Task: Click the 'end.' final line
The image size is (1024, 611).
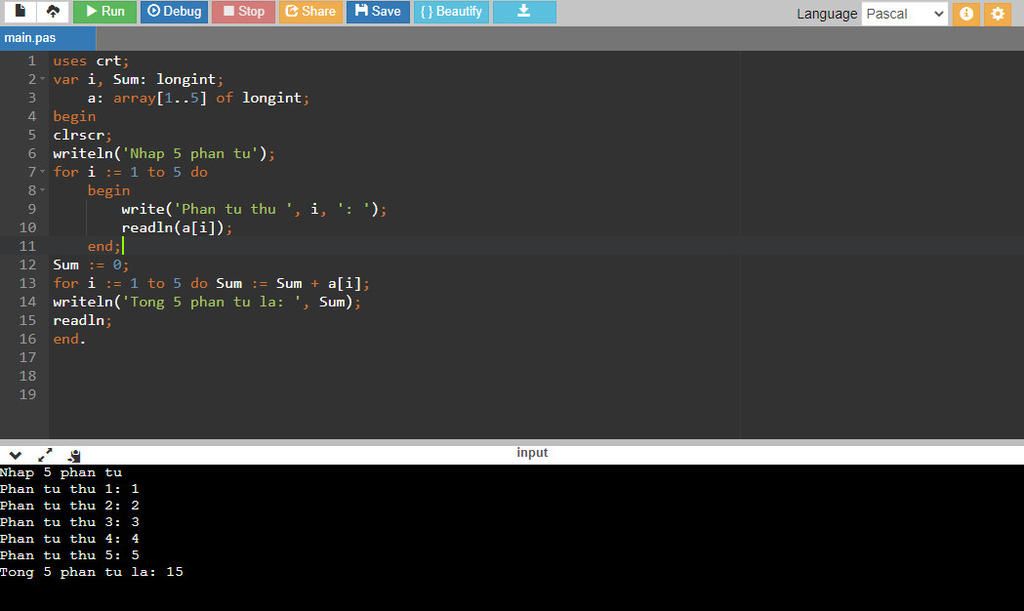Action: (69, 339)
